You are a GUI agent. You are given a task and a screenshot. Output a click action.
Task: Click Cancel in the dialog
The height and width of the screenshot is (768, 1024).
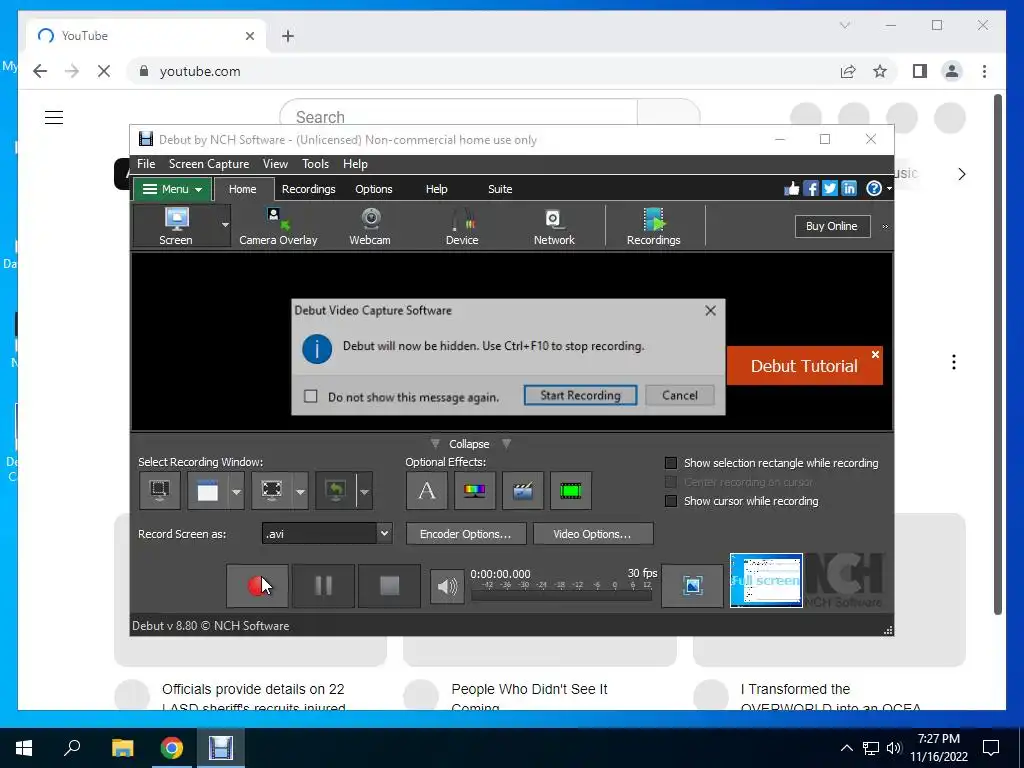tap(680, 395)
